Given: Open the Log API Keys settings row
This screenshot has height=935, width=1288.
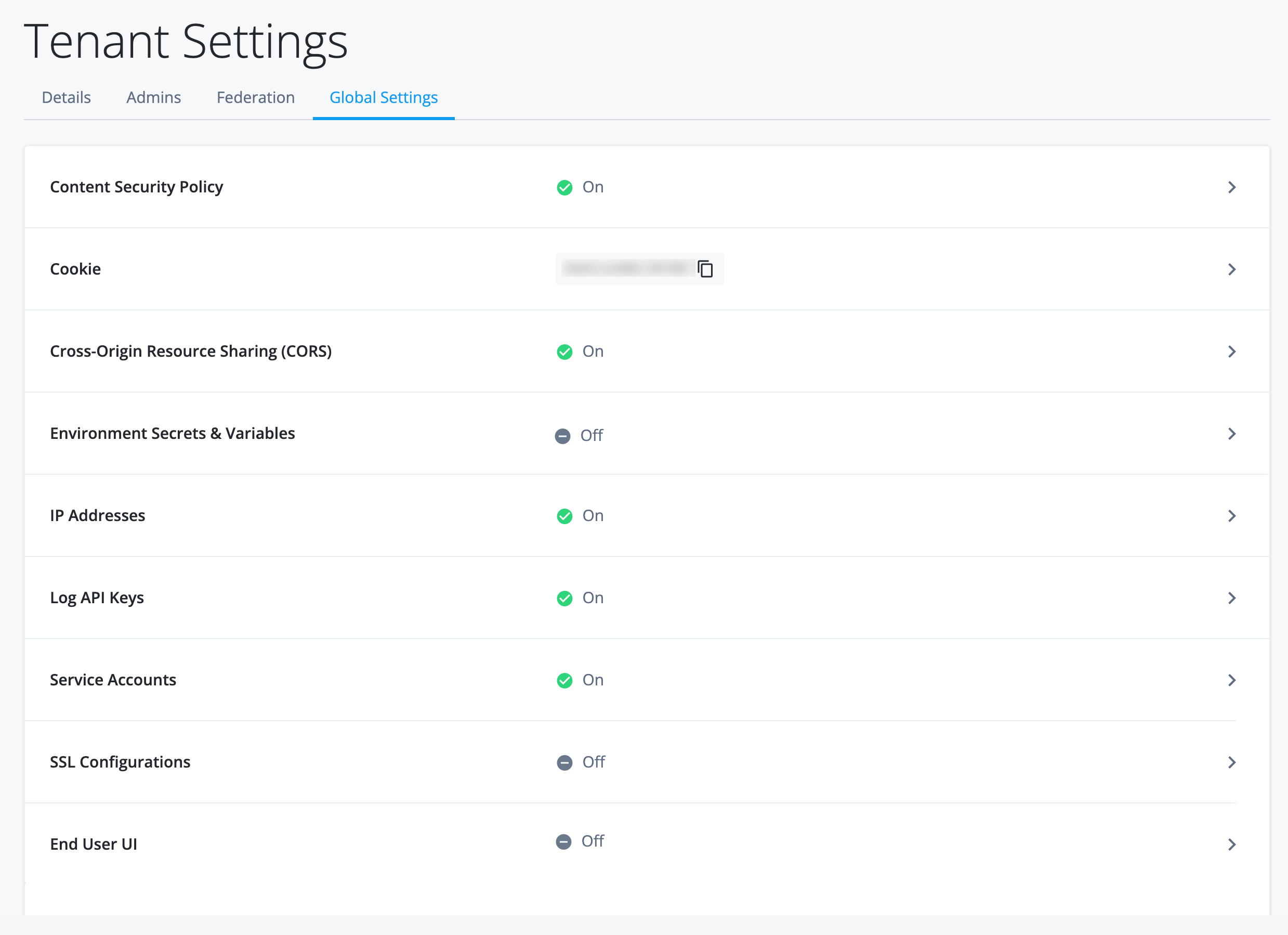Looking at the screenshot, I should pyautogui.click(x=1232, y=598).
